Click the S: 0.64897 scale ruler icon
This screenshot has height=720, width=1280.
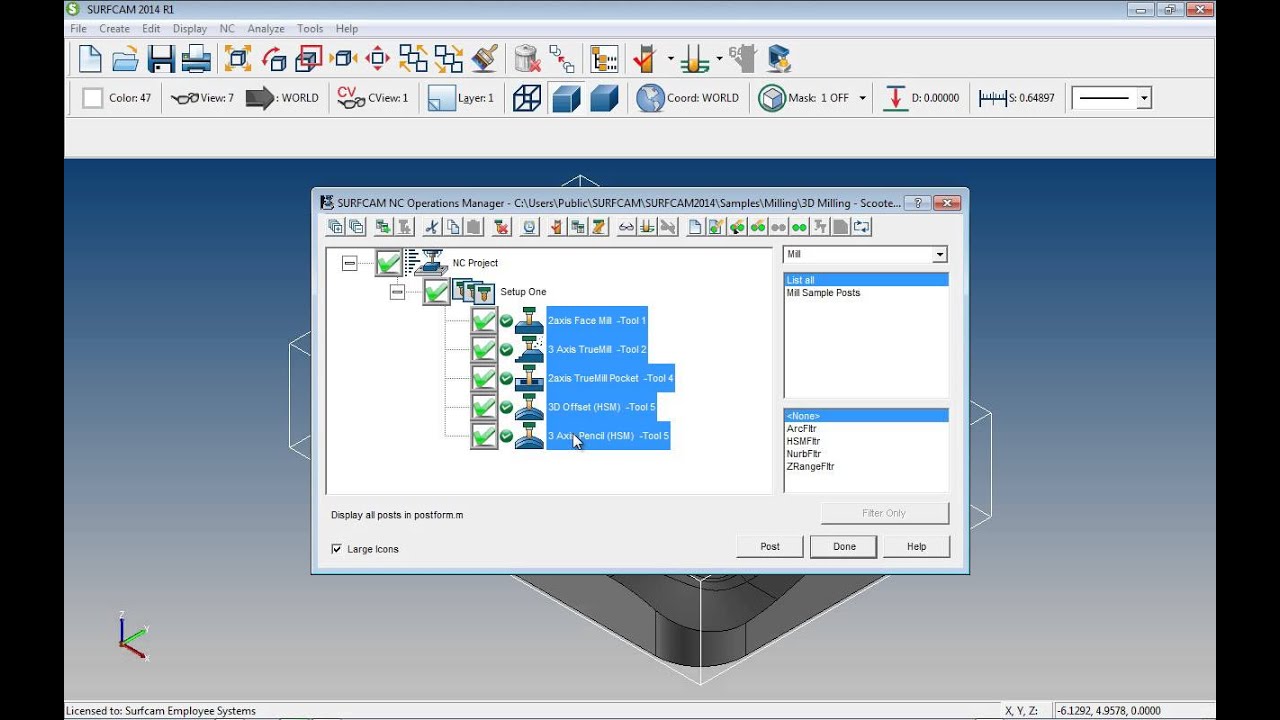[992, 98]
